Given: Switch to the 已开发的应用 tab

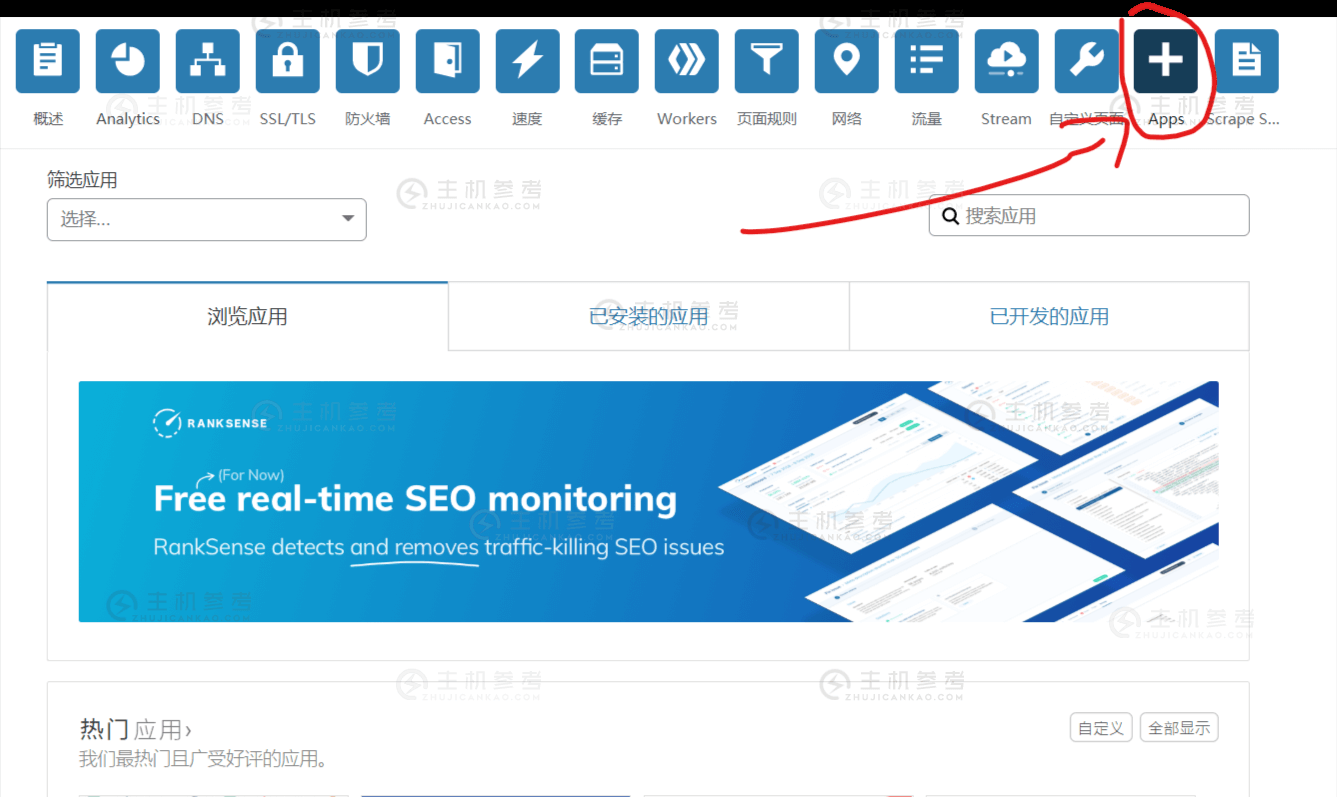Looking at the screenshot, I should (1049, 316).
